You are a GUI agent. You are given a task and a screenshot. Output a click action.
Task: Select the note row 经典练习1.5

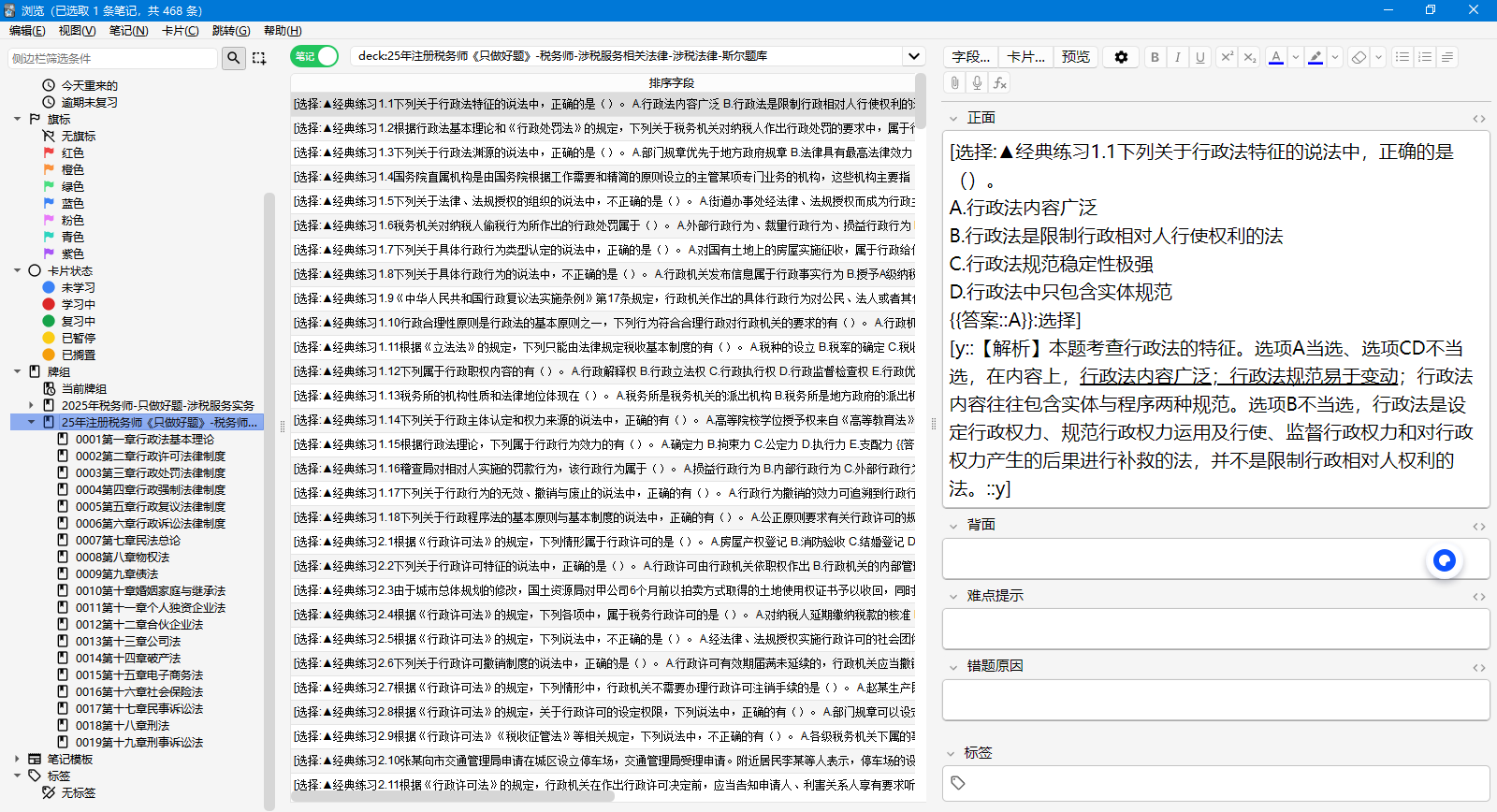[603, 201]
